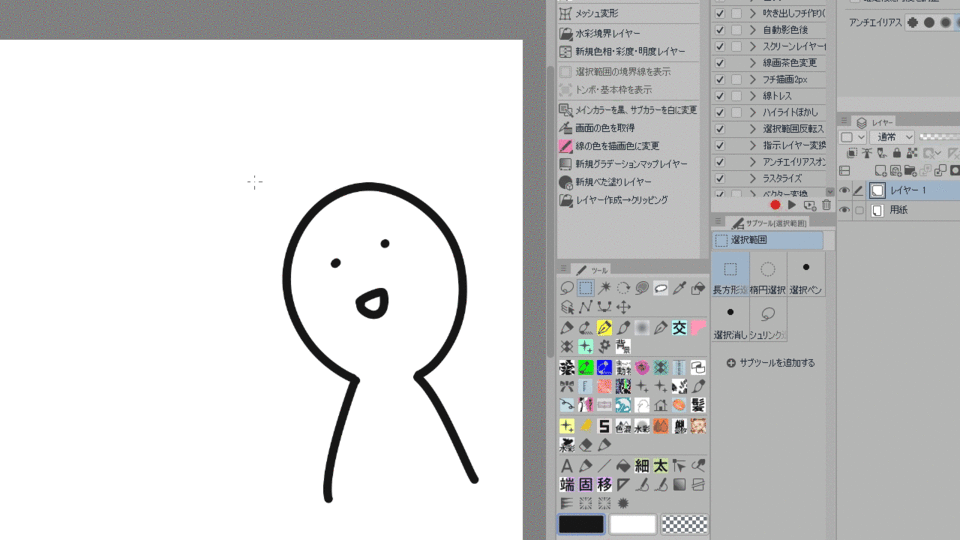
Task: Open the 通常 blending mode dropdown
Action: 892,137
